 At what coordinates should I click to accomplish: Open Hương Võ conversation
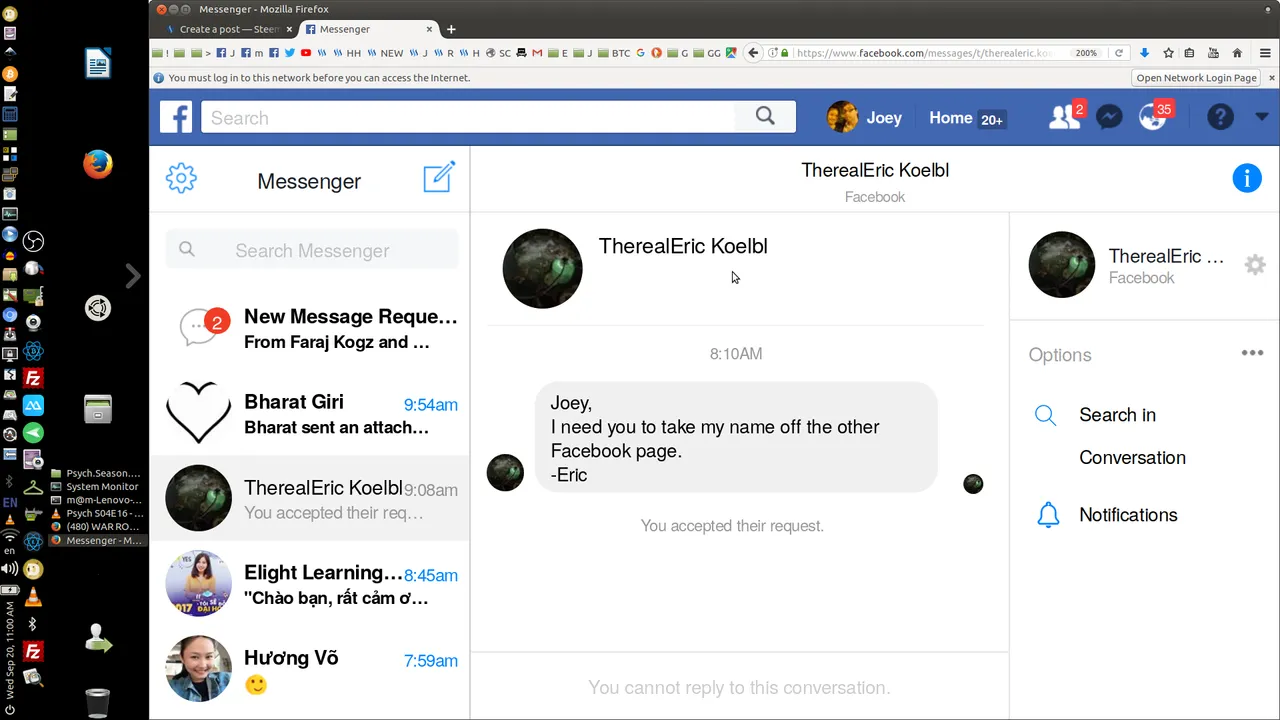[310, 670]
